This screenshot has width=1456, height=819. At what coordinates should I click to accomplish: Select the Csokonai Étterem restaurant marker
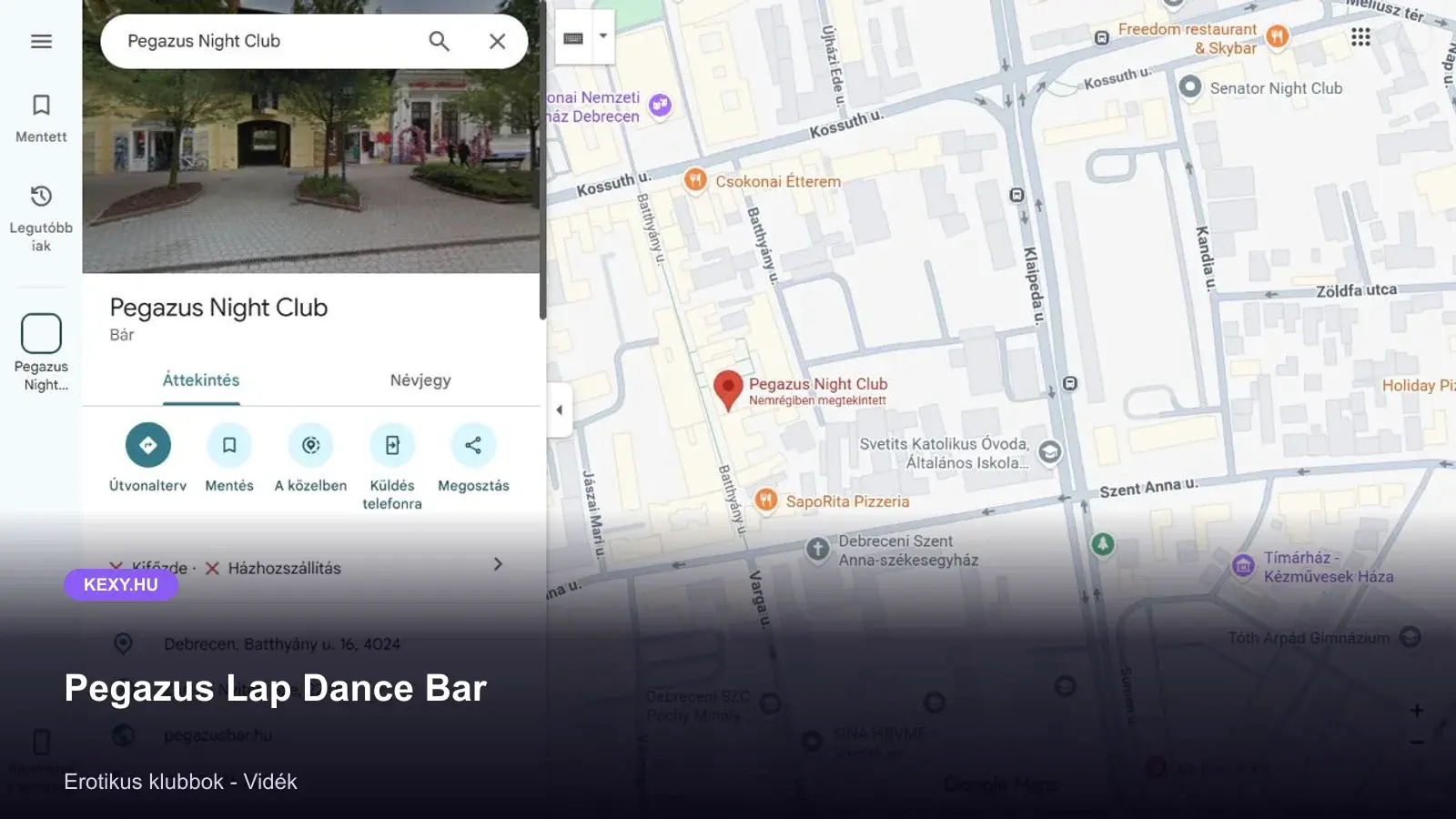pyautogui.click(x=695, y=180)
